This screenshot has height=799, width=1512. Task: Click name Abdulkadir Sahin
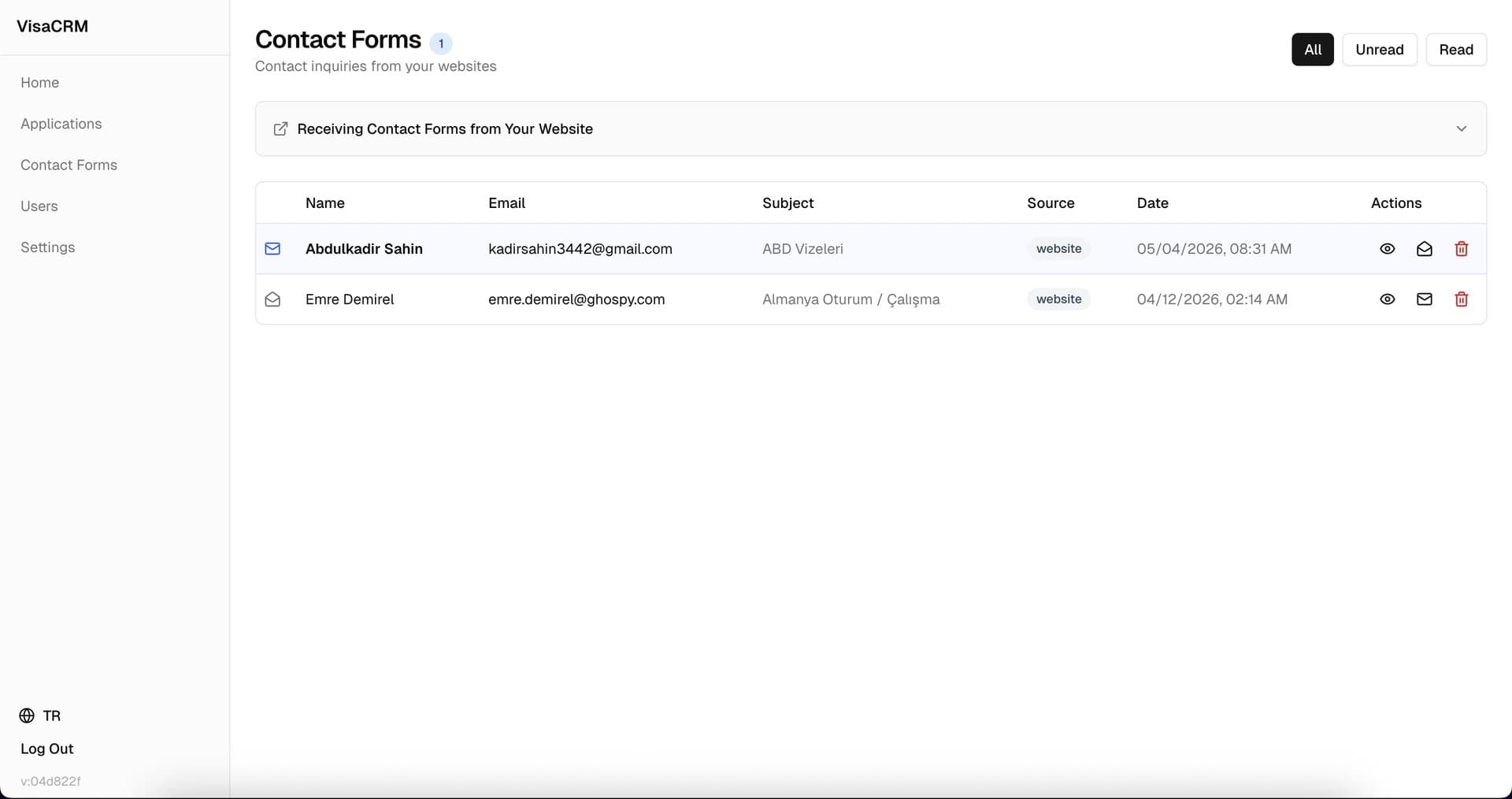[364, 249]
